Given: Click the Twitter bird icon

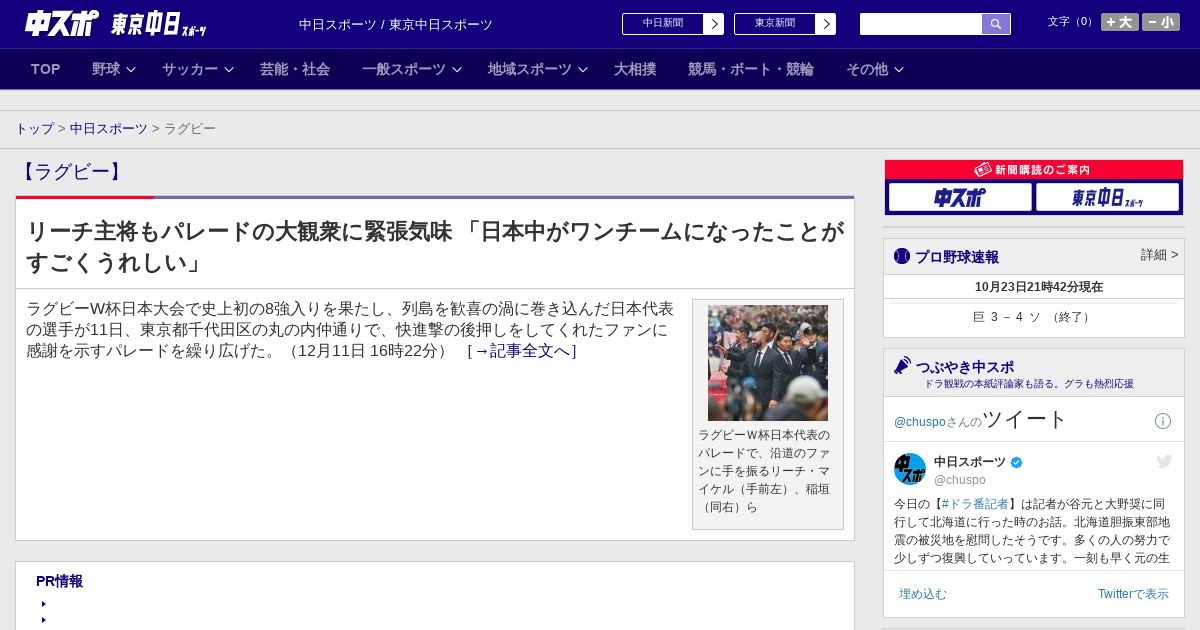Looking at the screenshot, I should point(1164,461).
